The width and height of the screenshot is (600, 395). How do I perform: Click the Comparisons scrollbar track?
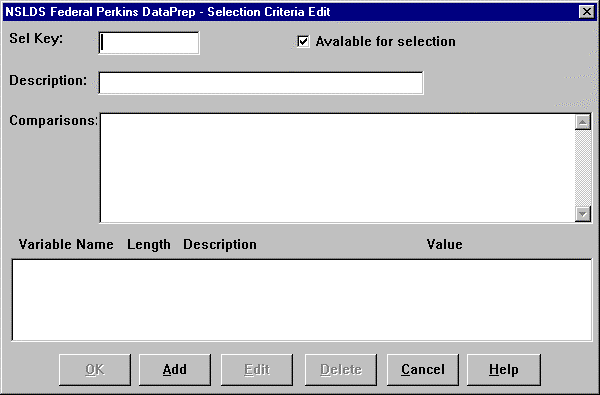[583, 168]
